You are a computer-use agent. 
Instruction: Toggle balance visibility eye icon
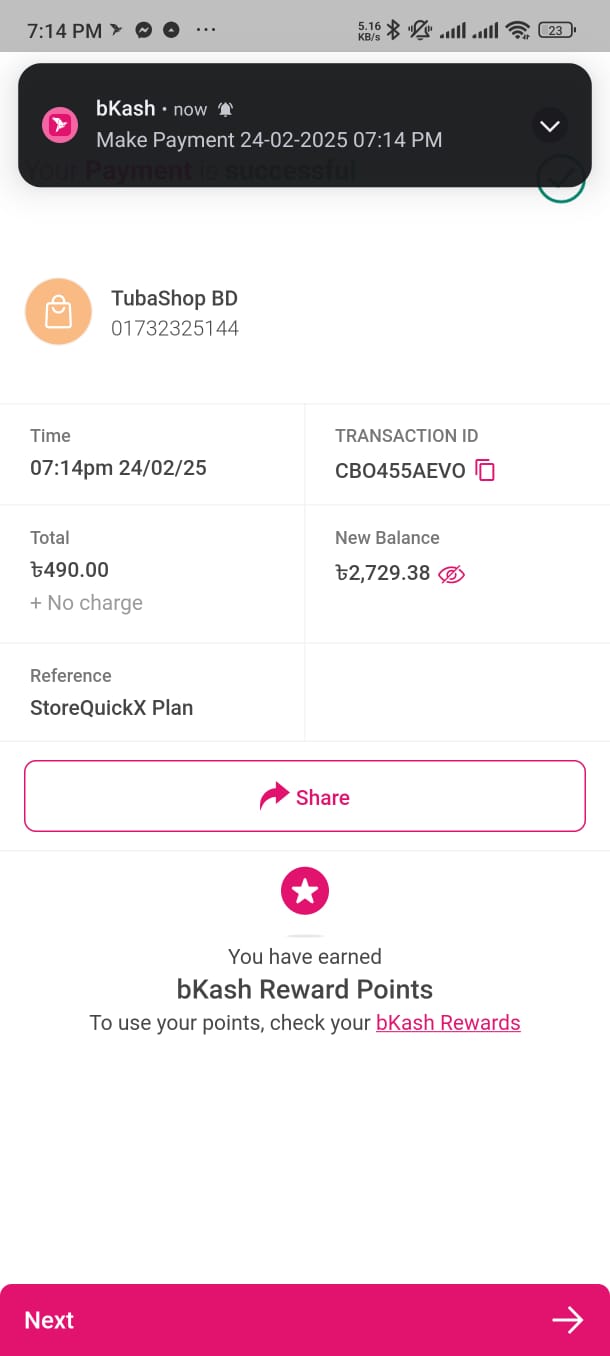(x=452, y=574)
